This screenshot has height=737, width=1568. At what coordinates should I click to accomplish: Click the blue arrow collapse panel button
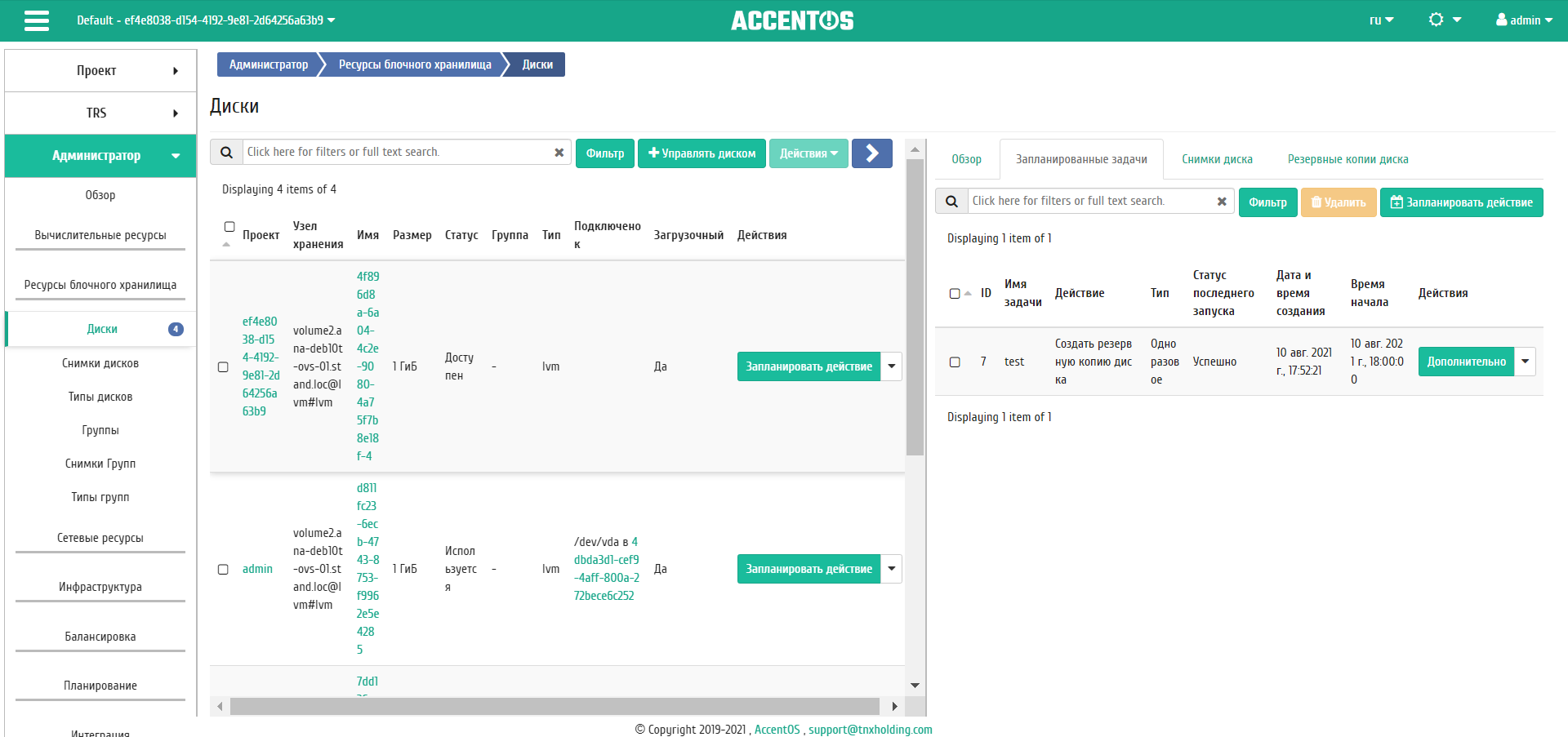871,153
